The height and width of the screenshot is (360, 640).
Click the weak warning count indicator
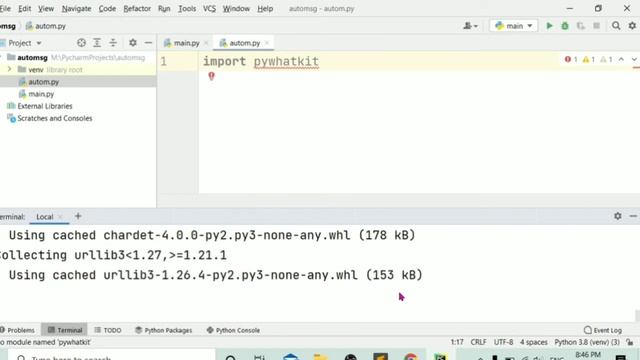[x=606, y=60]
